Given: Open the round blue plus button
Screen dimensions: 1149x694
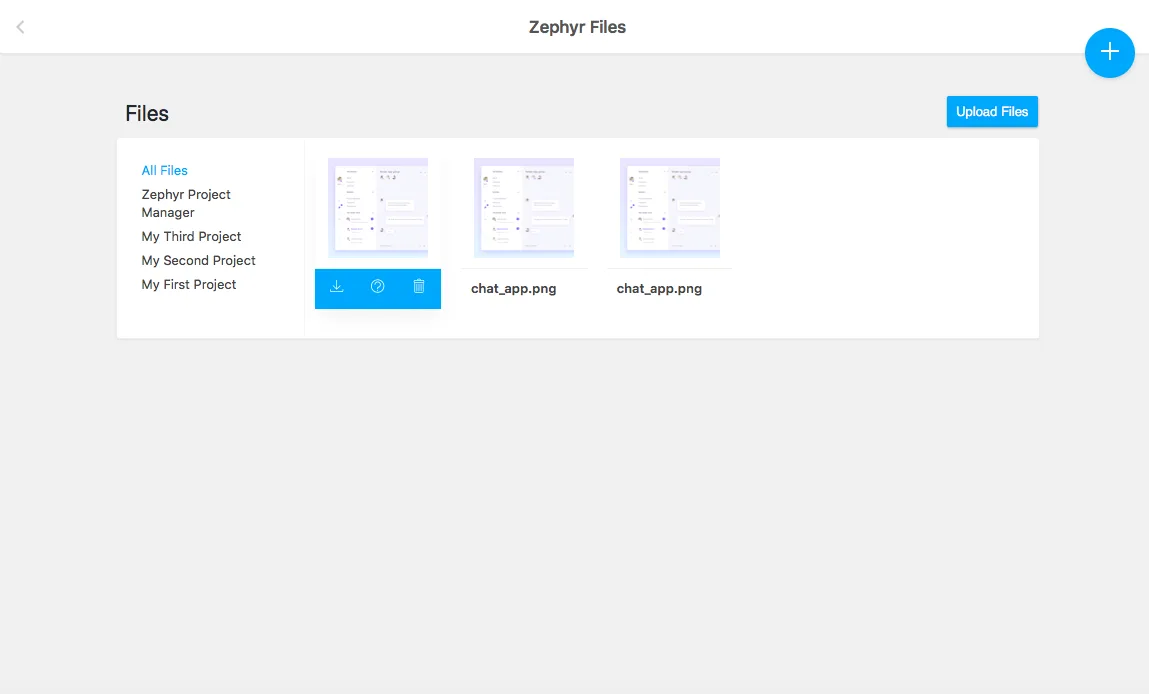Looking at the screenshot, I should [x=1109, y=53].
